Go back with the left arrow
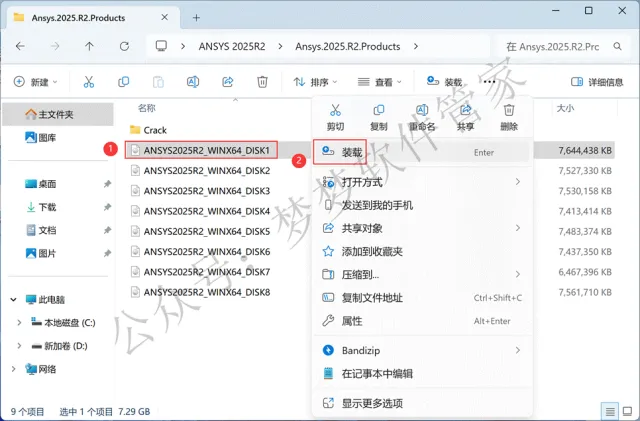Screen dimensions: 640x421 (20, 46)
